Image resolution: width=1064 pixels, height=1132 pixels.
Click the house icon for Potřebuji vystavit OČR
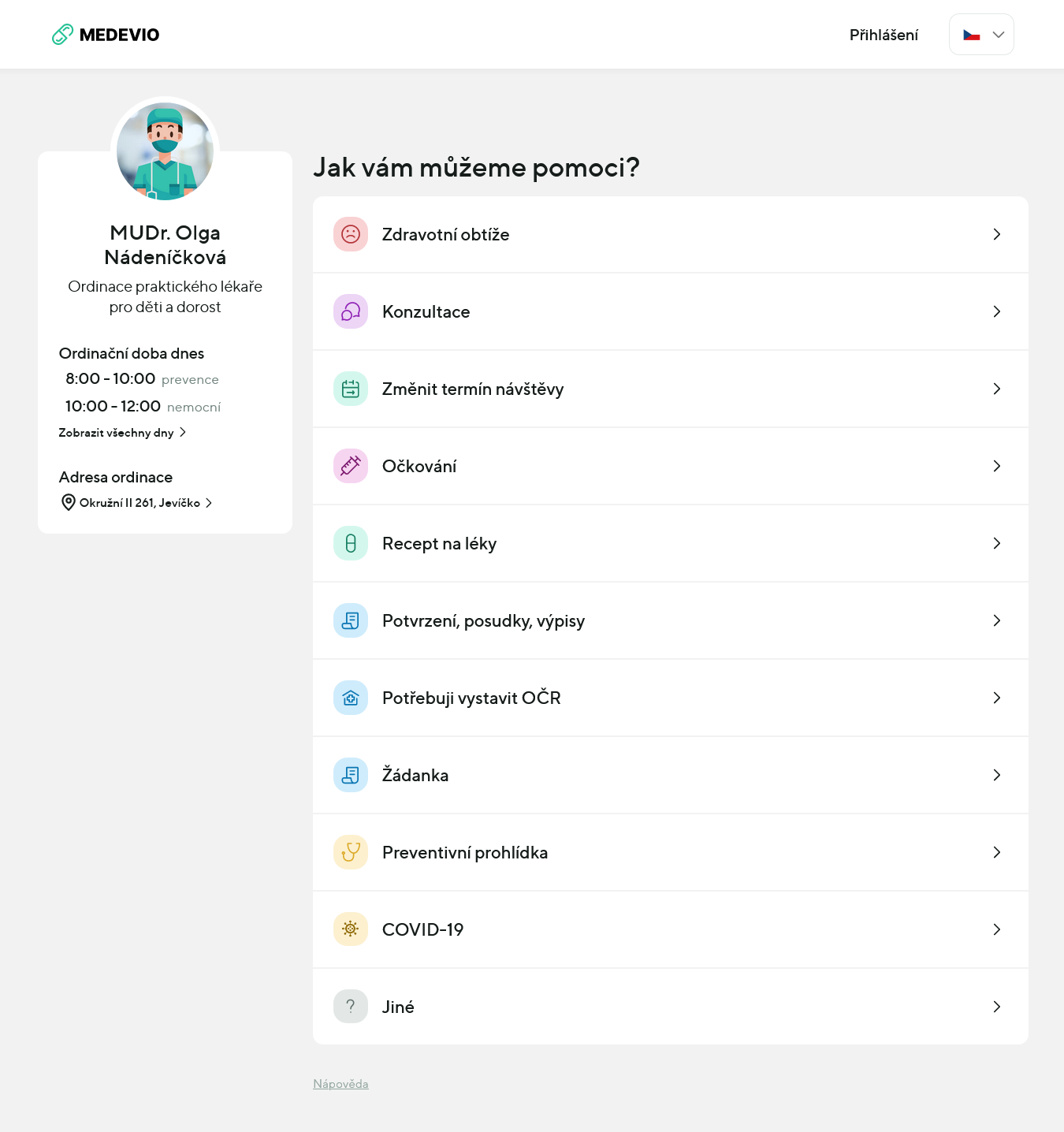[x=351, y=698]
